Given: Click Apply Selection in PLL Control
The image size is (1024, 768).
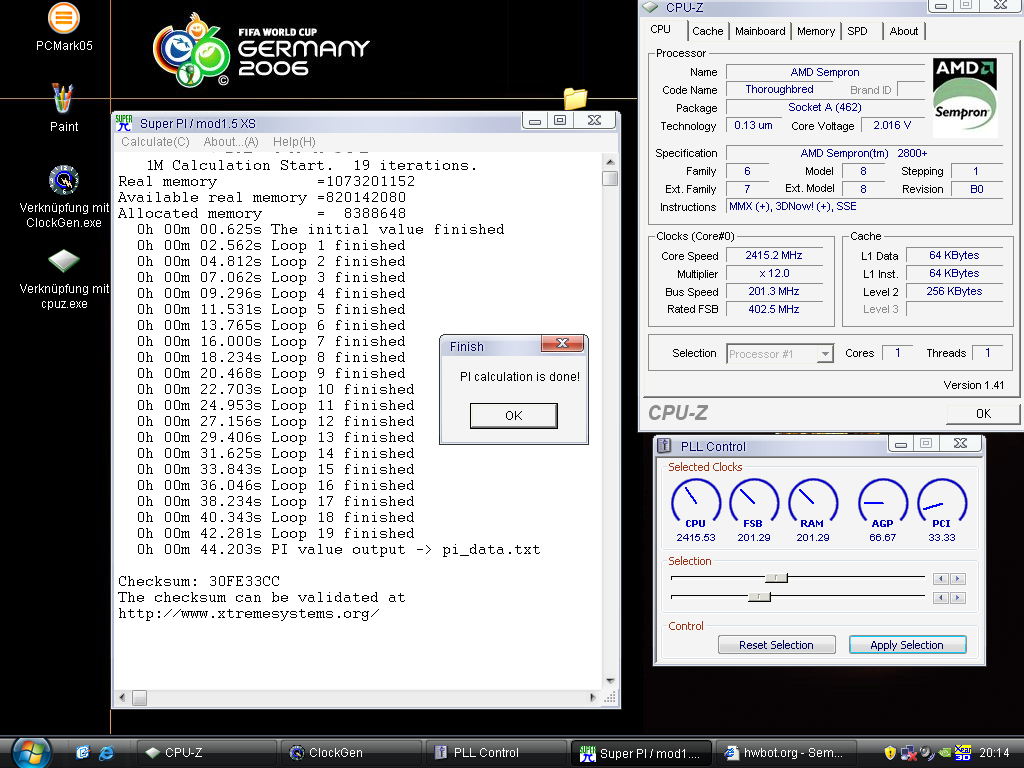Looking at the screenshot, I should click(x=907, y=645).
